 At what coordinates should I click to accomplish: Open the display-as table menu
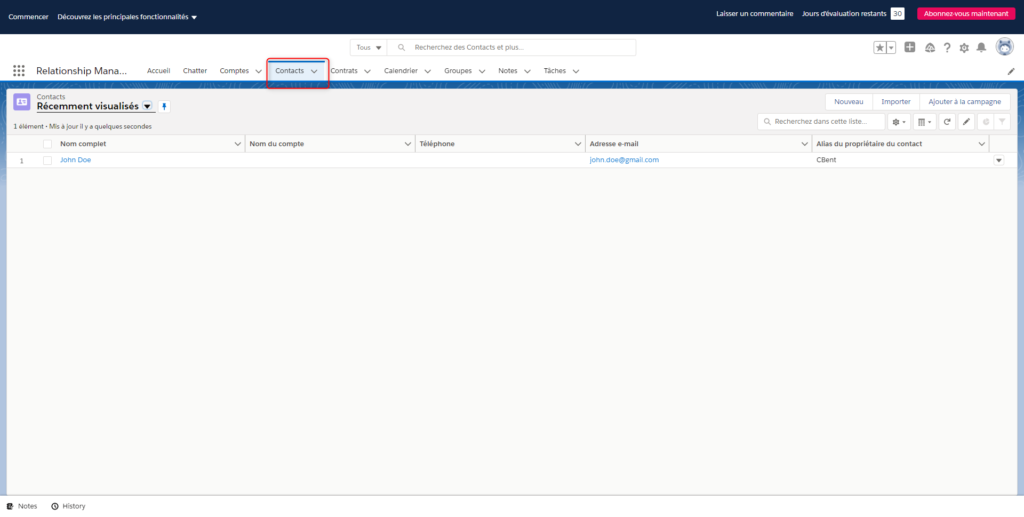coord(924,122)
